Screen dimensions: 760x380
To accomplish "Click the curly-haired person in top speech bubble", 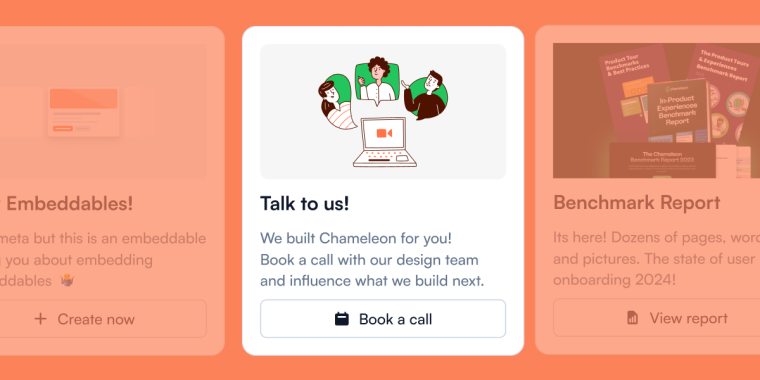I will point(377,80).
